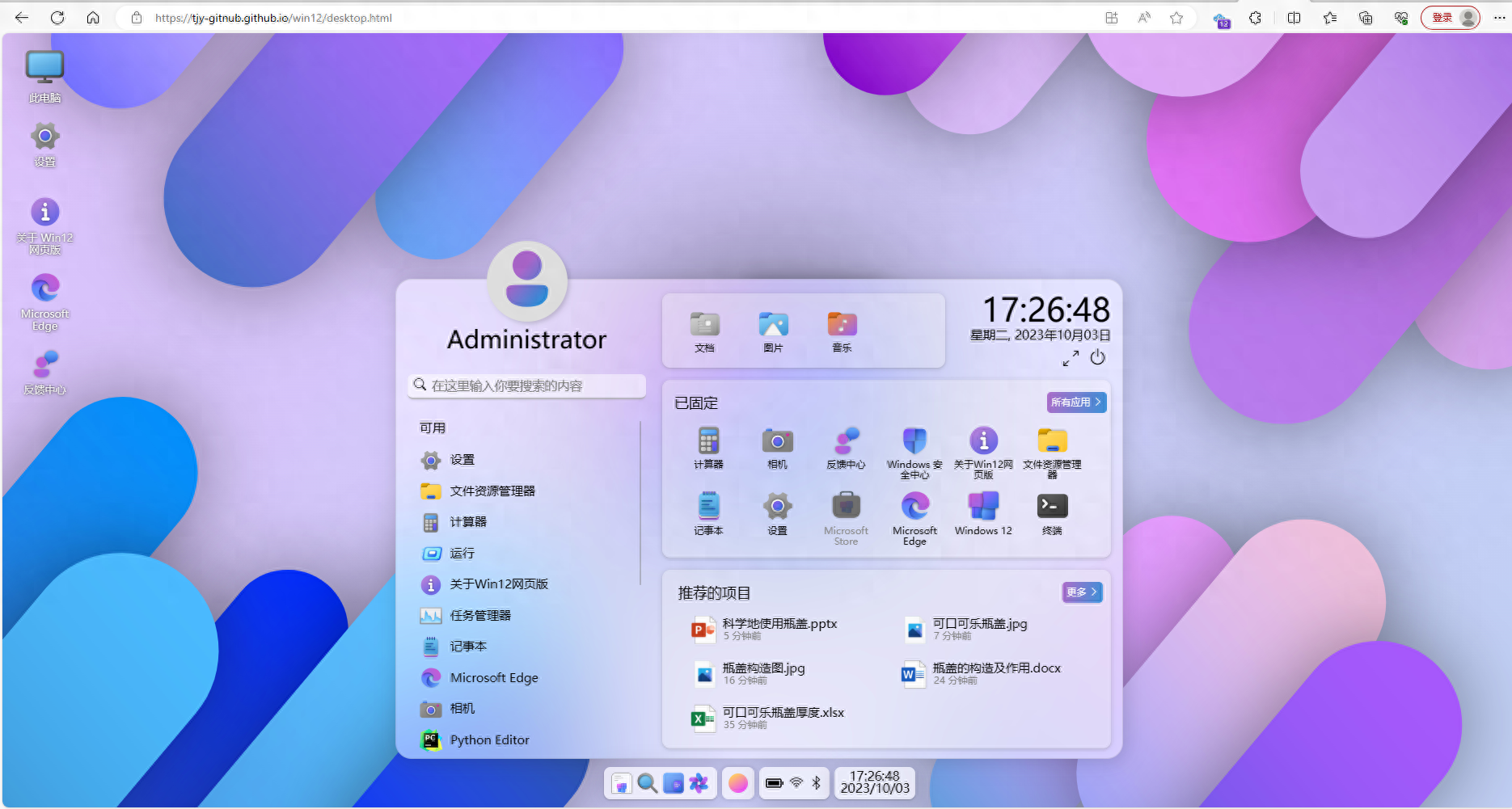Select 文件资源管理器 in the 可用 list
1512x809 pixels.
(x=526, y=491)
